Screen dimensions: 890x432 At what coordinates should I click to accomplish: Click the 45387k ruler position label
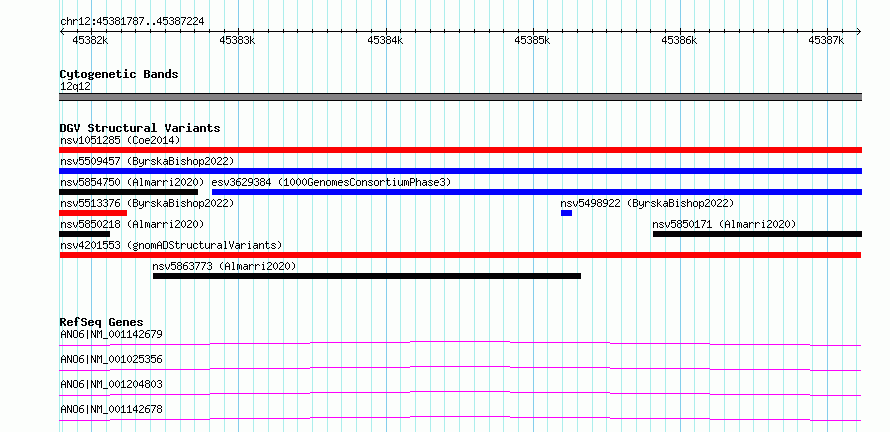pos(826,40)
